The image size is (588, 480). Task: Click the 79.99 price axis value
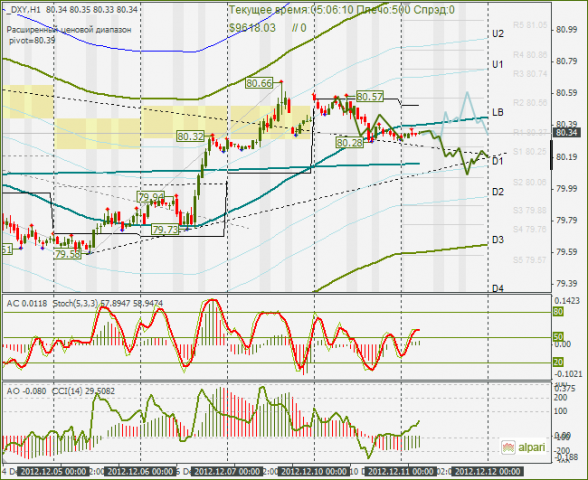[566, 188]
